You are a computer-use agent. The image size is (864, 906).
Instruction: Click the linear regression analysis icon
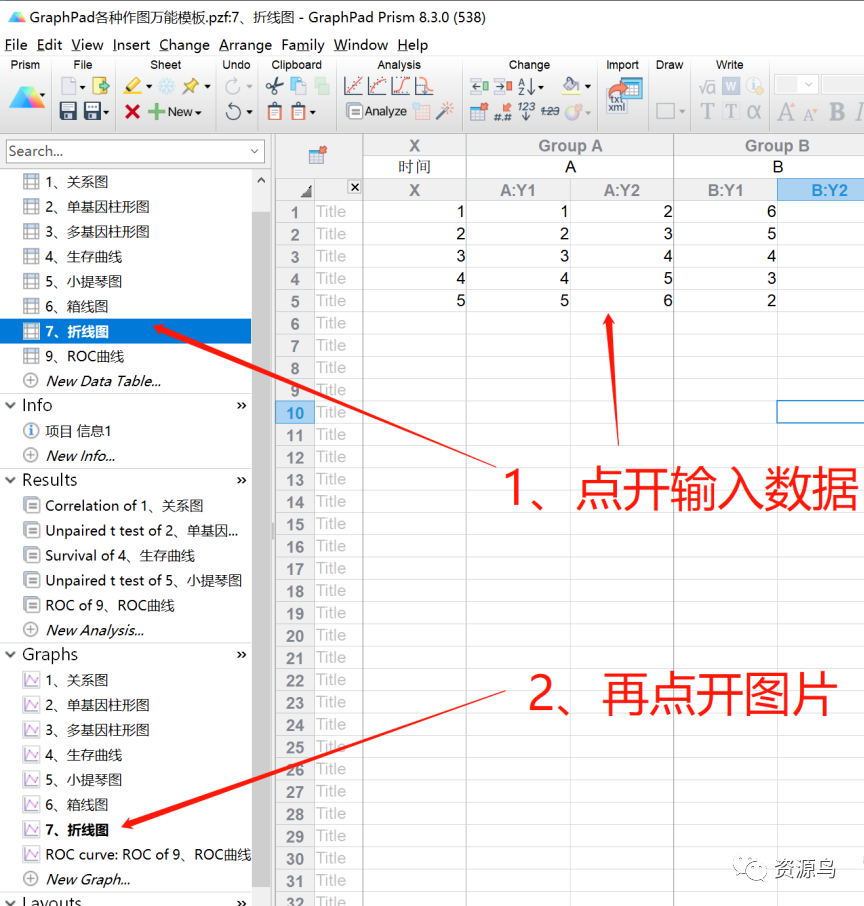pyautogui.click(x=353, y=86)
